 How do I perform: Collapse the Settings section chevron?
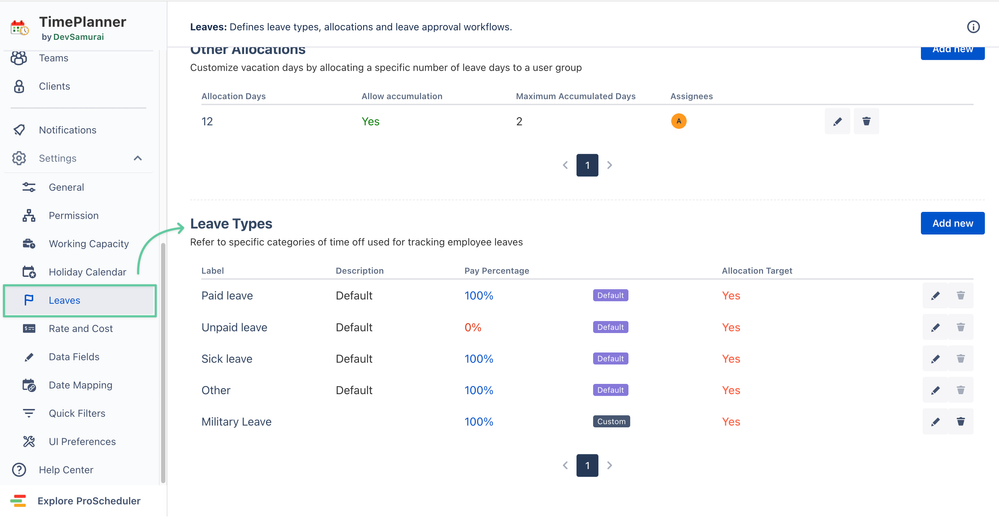click(138, 158)
